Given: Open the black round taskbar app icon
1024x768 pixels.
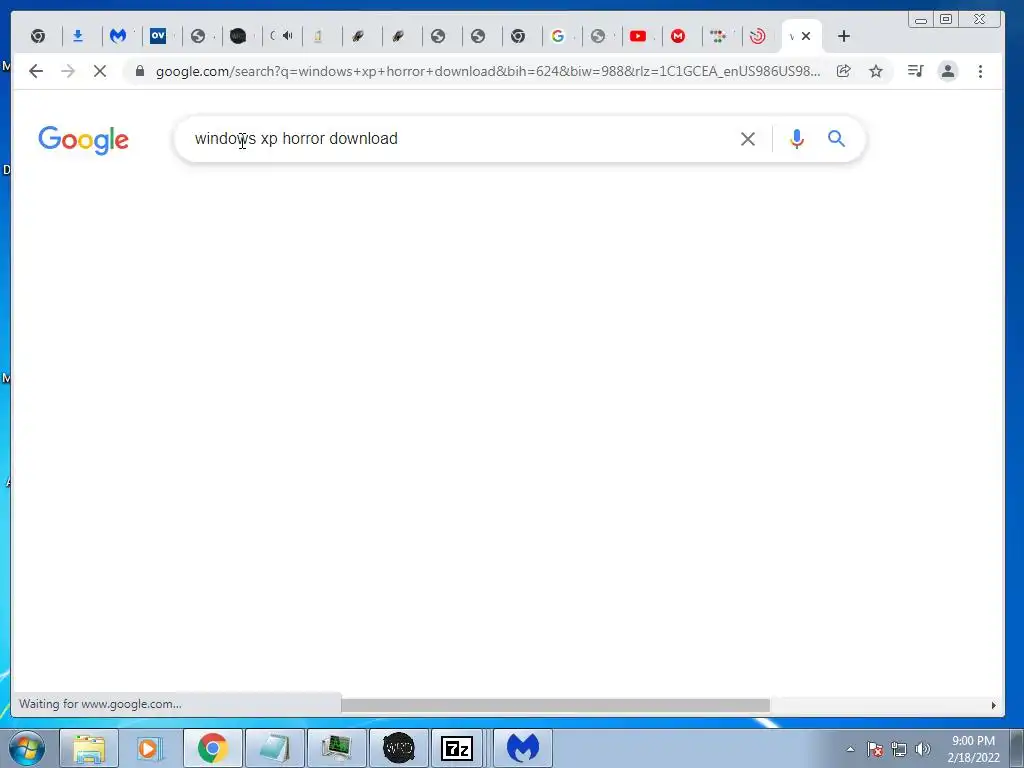Looking at the screenshot, I should pos(398,748).
